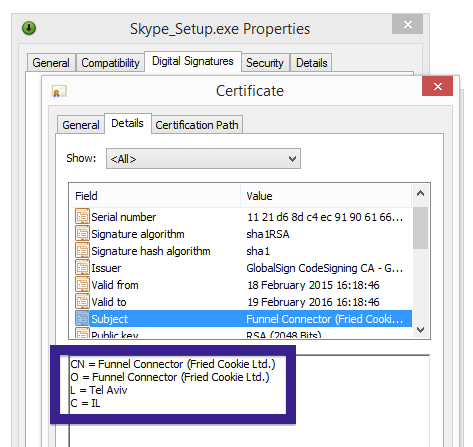Image resolution: width=473 pixels, height=447 pixels.
Task: Click the O = Funnel Connector line
Action: click(x=170, y=377)
